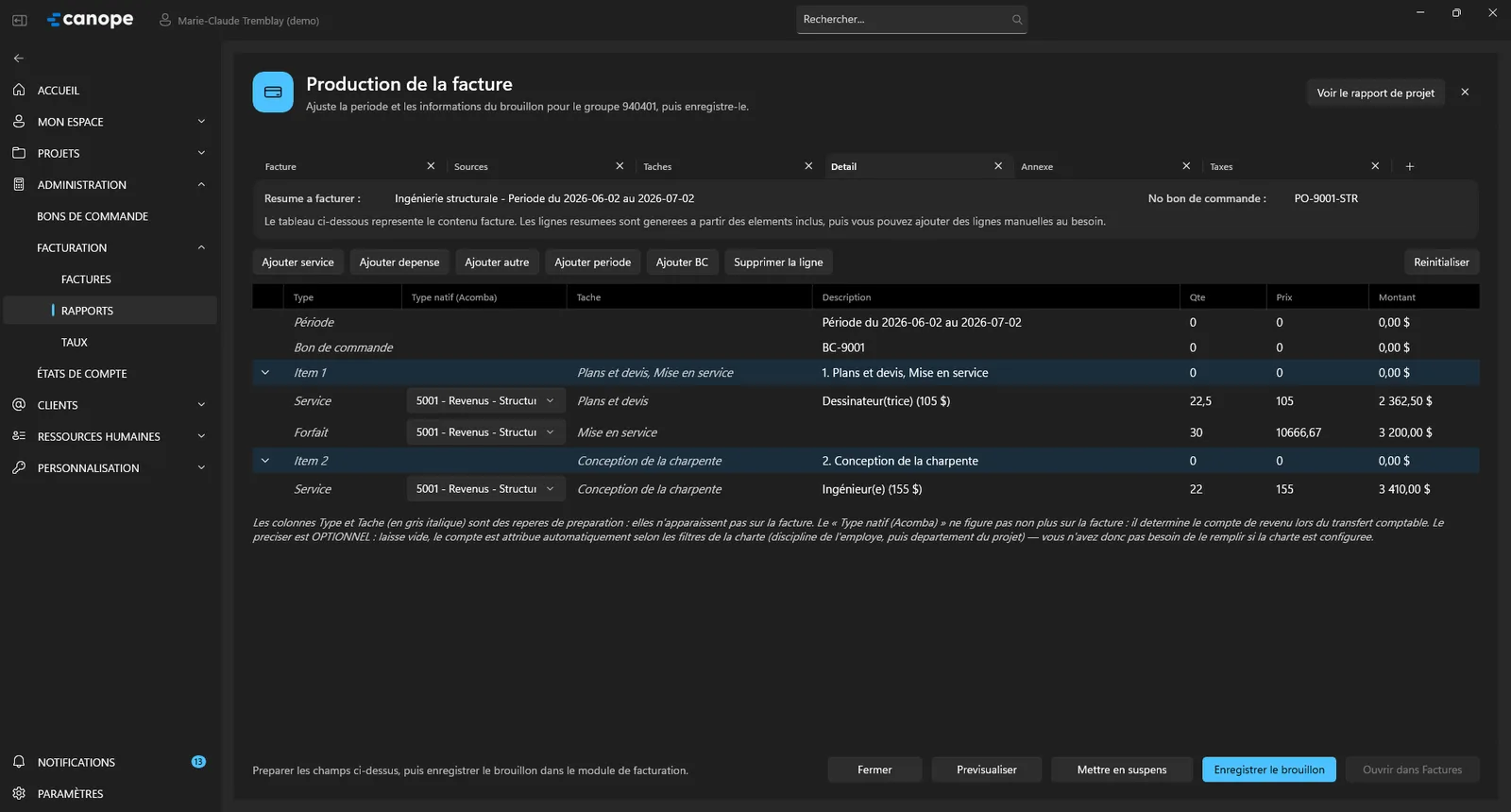
Task: Switch to the Facture tab
Action: (x=280, y=167)
